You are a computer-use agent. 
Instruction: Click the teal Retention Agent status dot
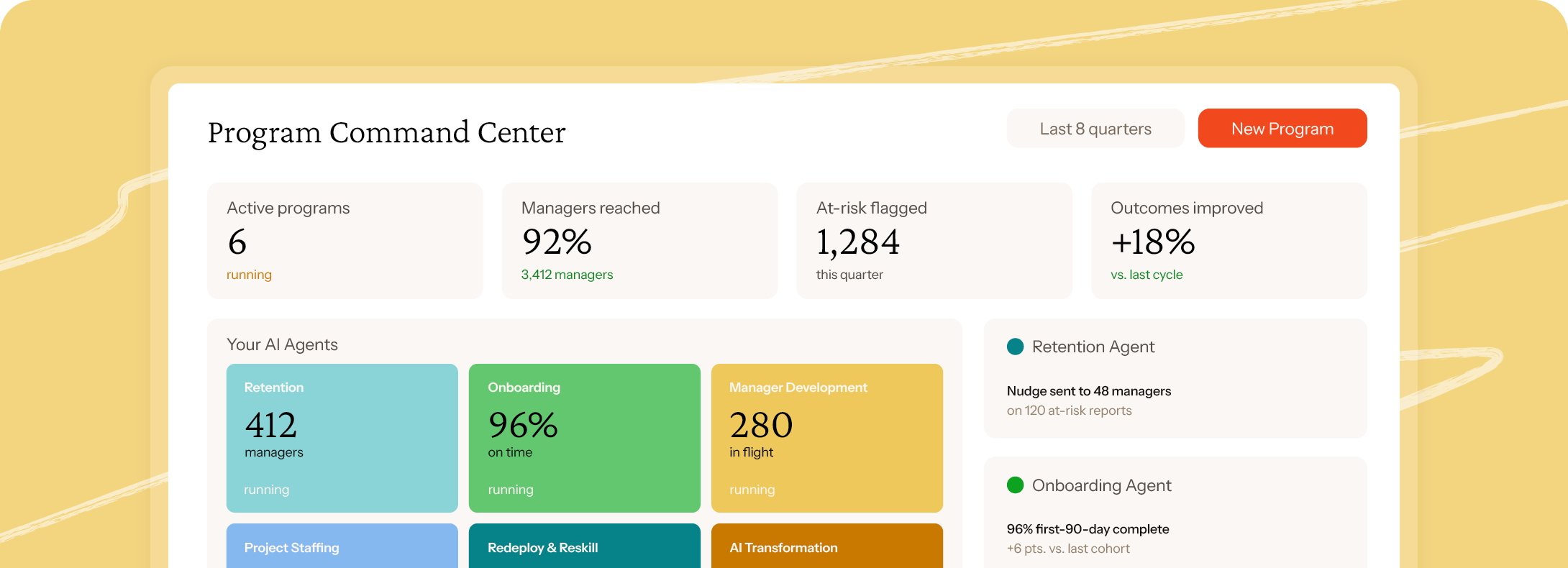click(1016, 347)
